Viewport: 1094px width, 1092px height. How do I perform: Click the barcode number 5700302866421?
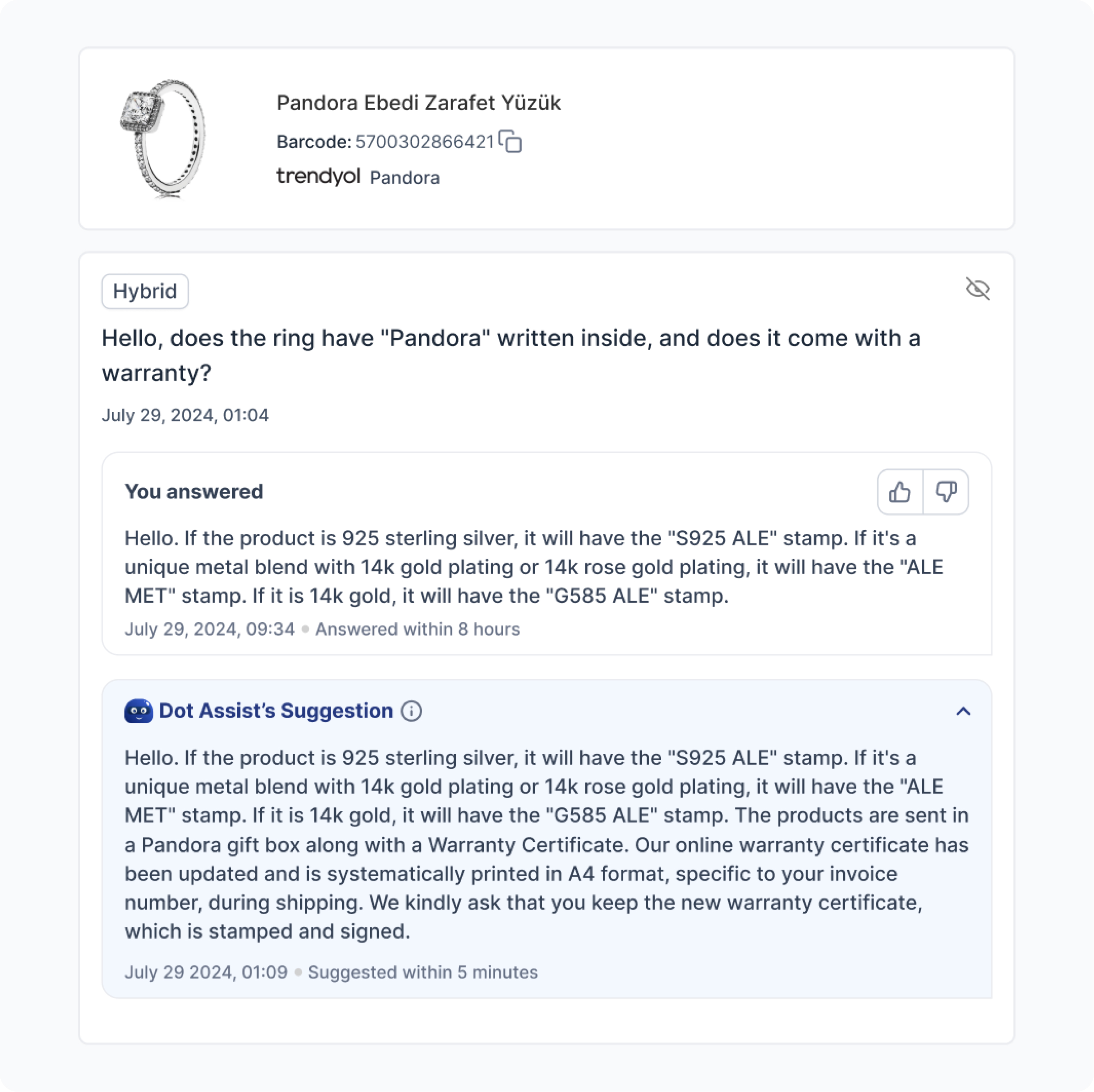[425, 141]
